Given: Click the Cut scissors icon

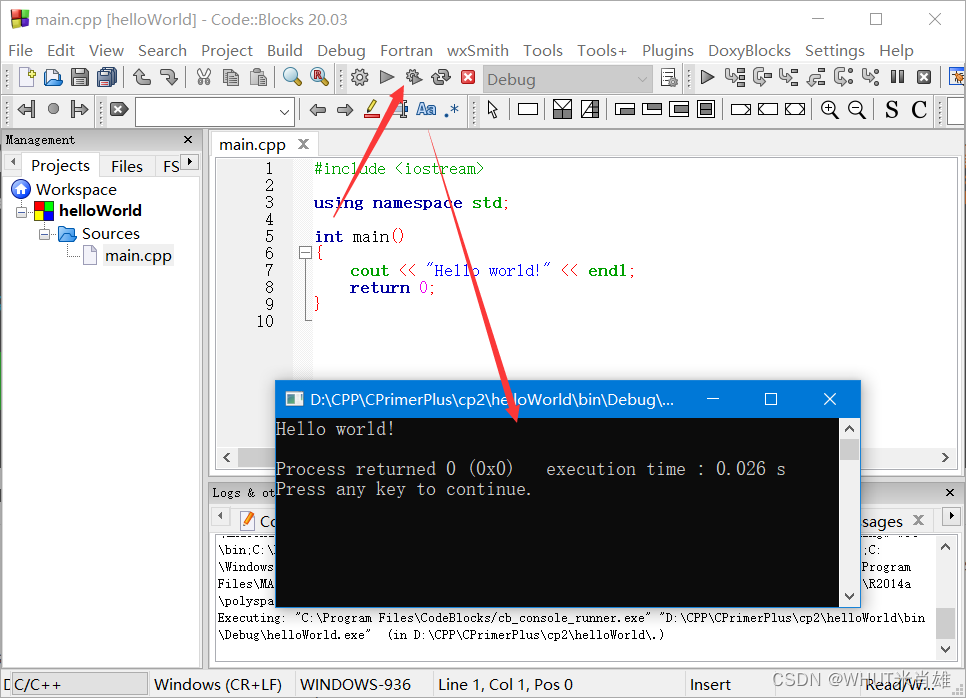Looking at the screenshot, I should pos(204,78).
